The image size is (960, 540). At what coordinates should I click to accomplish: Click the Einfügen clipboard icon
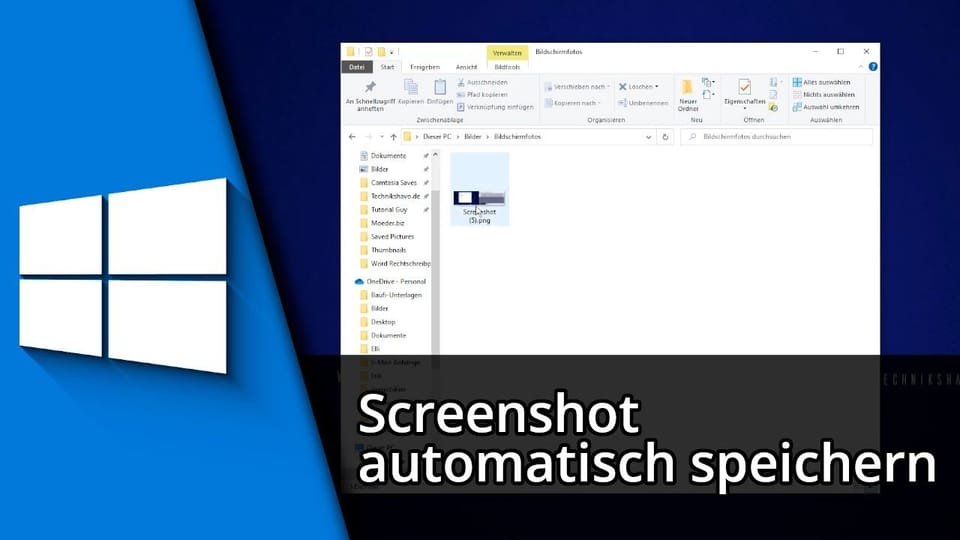[x=440, y=88]
